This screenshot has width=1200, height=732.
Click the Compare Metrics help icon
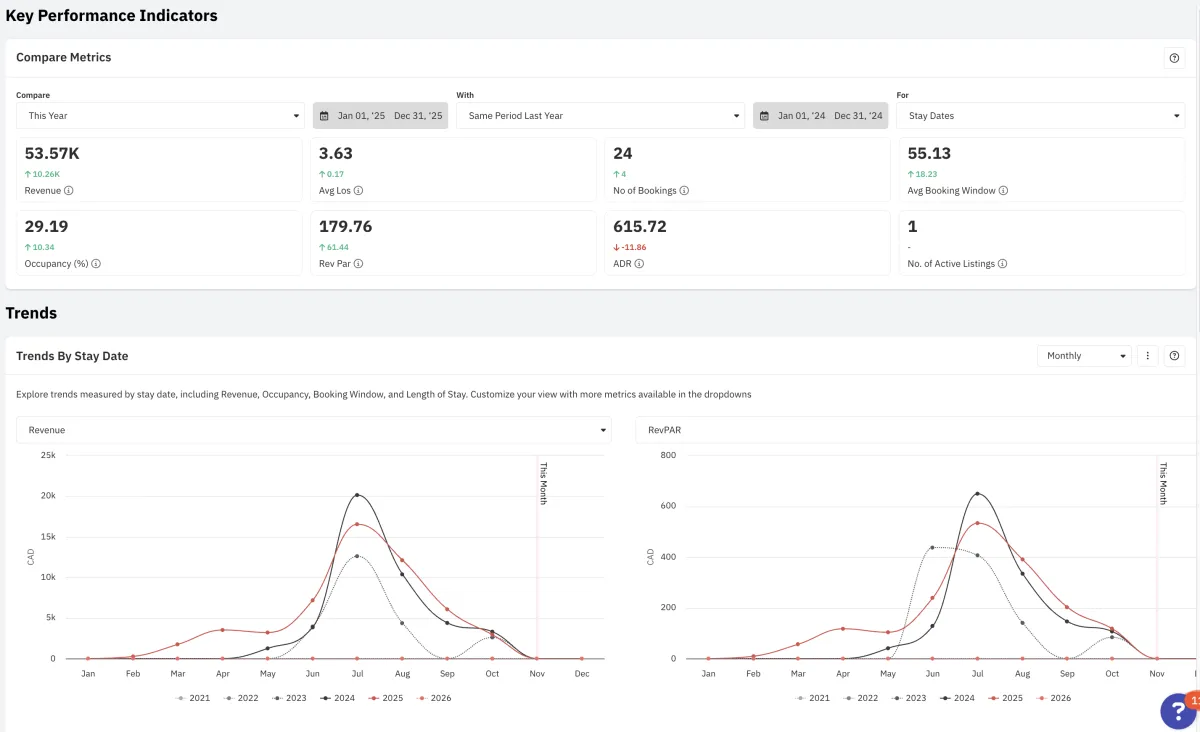coord(1174,58)
